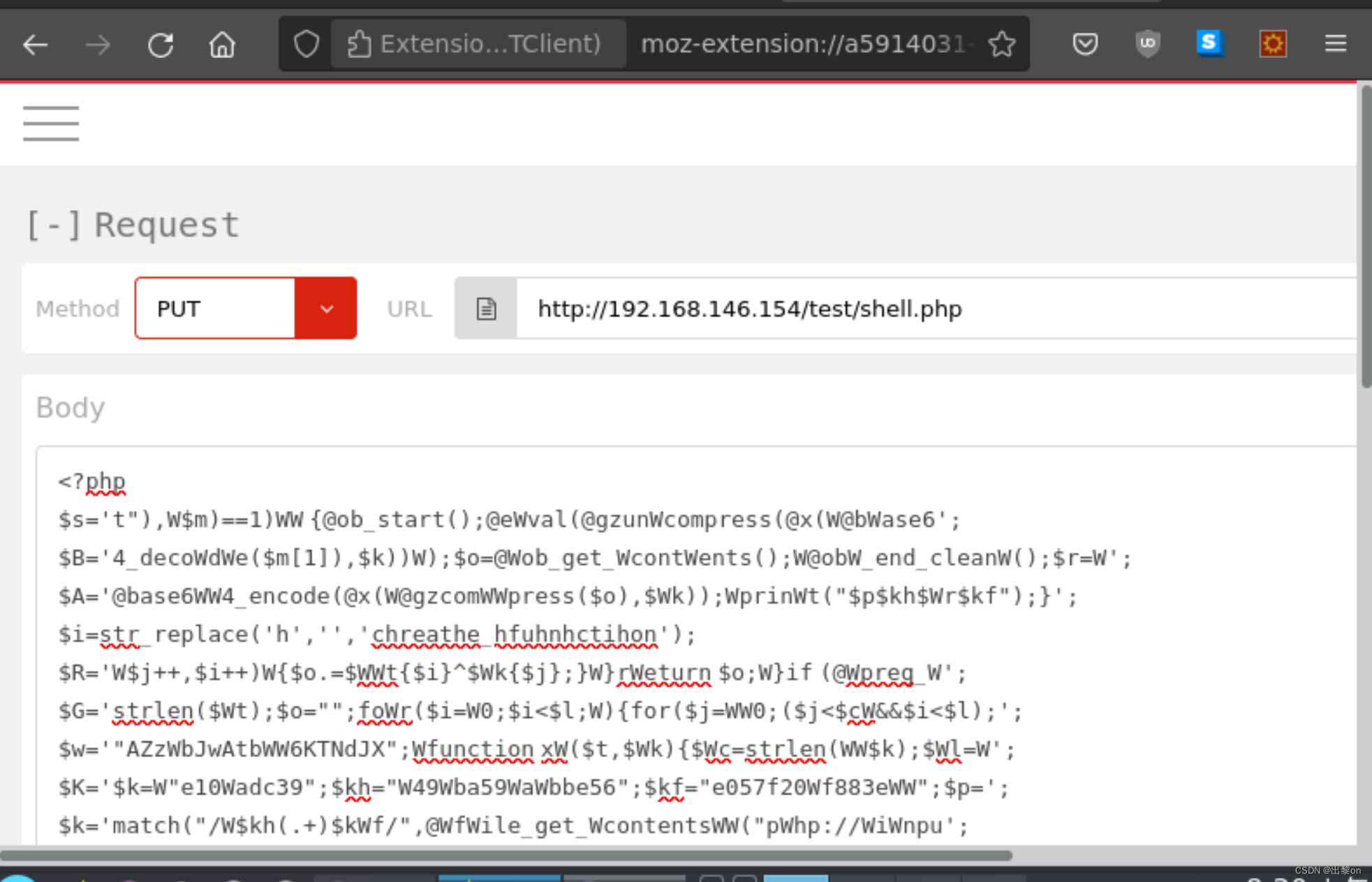The height and width of the screenshot is (882, 1372).
Task: Click the line starting with $G='strlen
Action: pyautogui.click(x=540, y=711)
